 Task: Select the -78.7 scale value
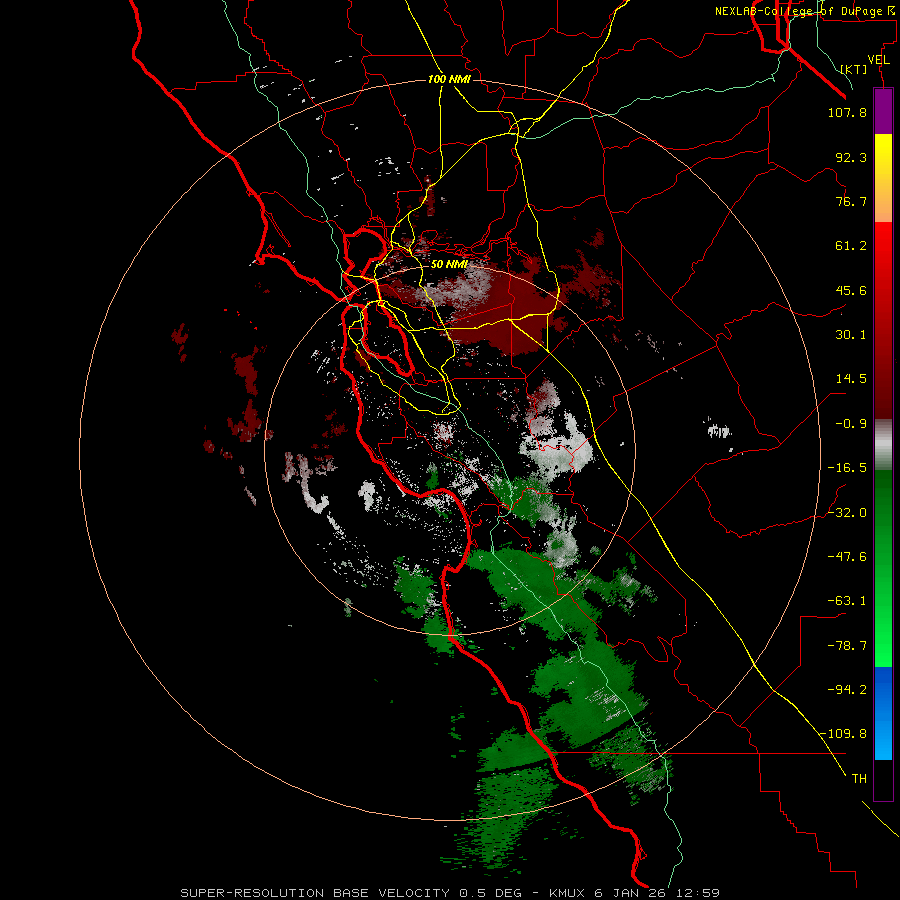coord(847,646)
